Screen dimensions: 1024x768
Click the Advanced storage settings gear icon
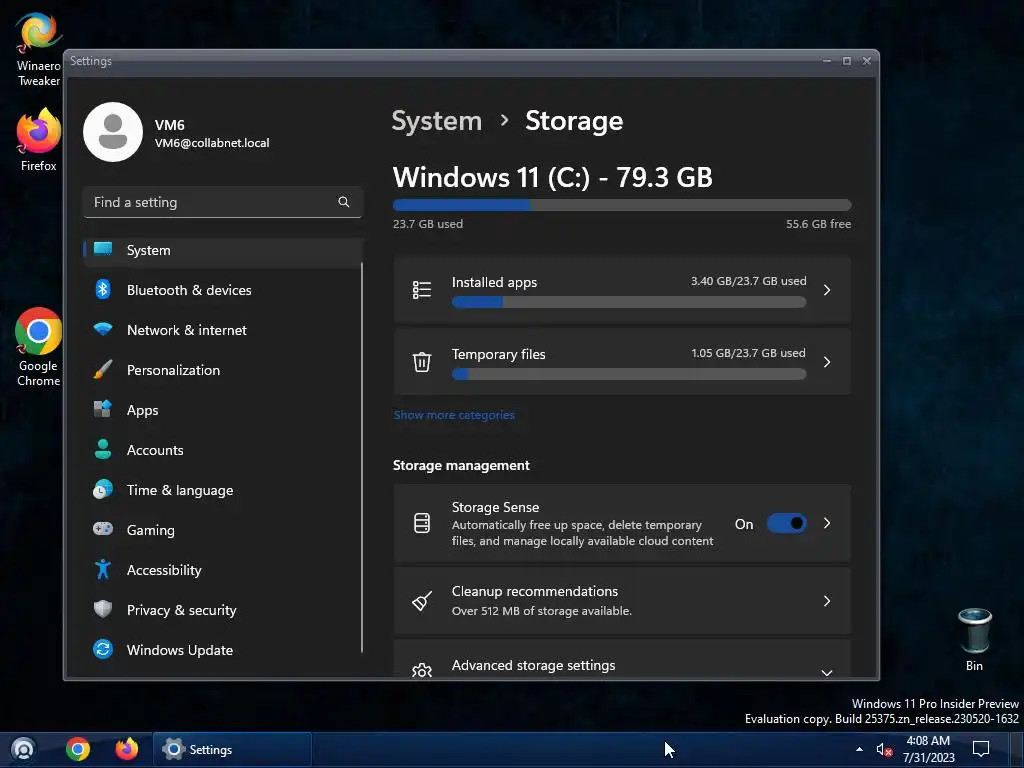click(422, 671)
